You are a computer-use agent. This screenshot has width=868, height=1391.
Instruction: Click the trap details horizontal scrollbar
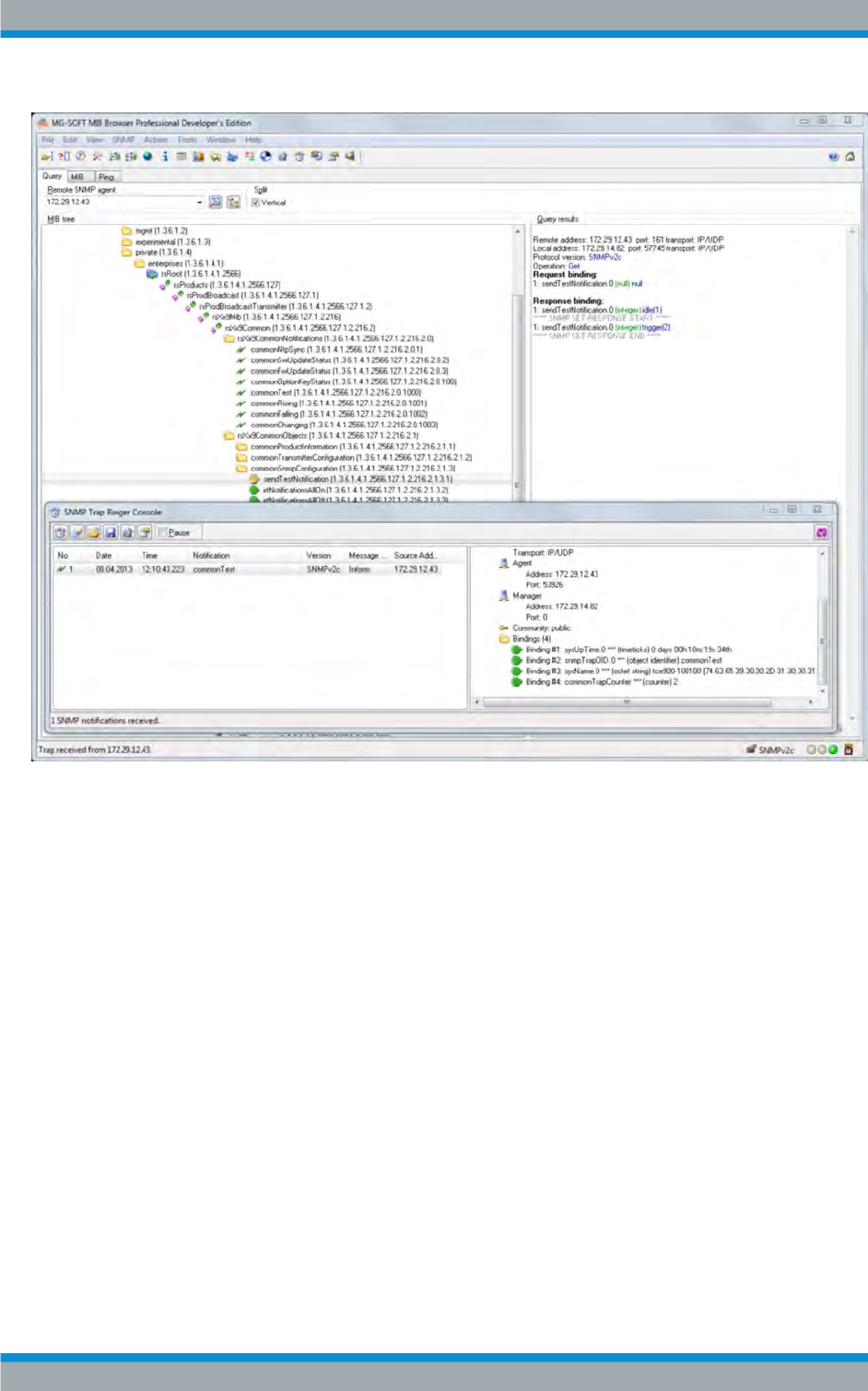tap(645, 701)
